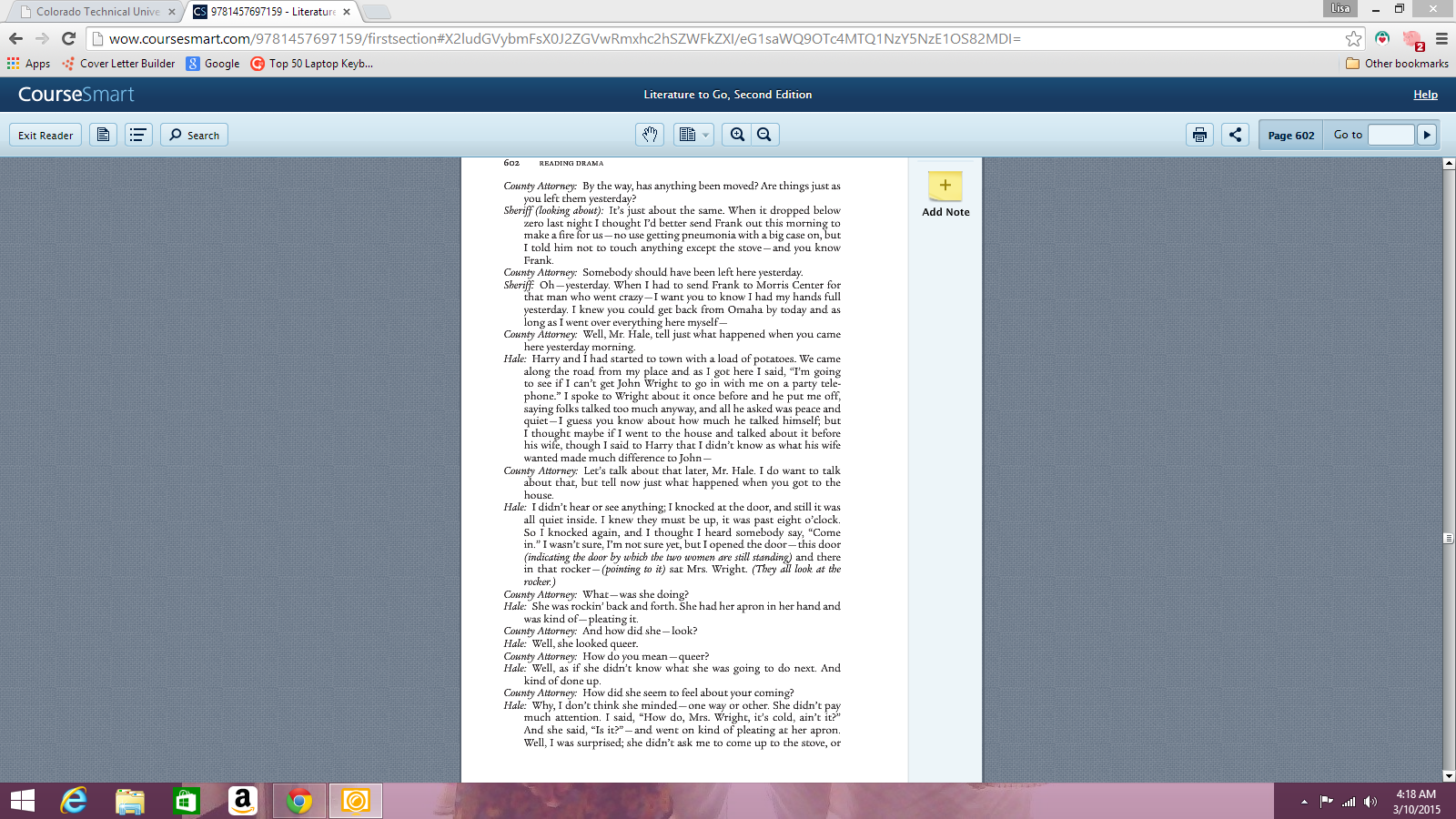Open the Chrome menu (three lines)
1456x819 pixels.
point(1441,38)
